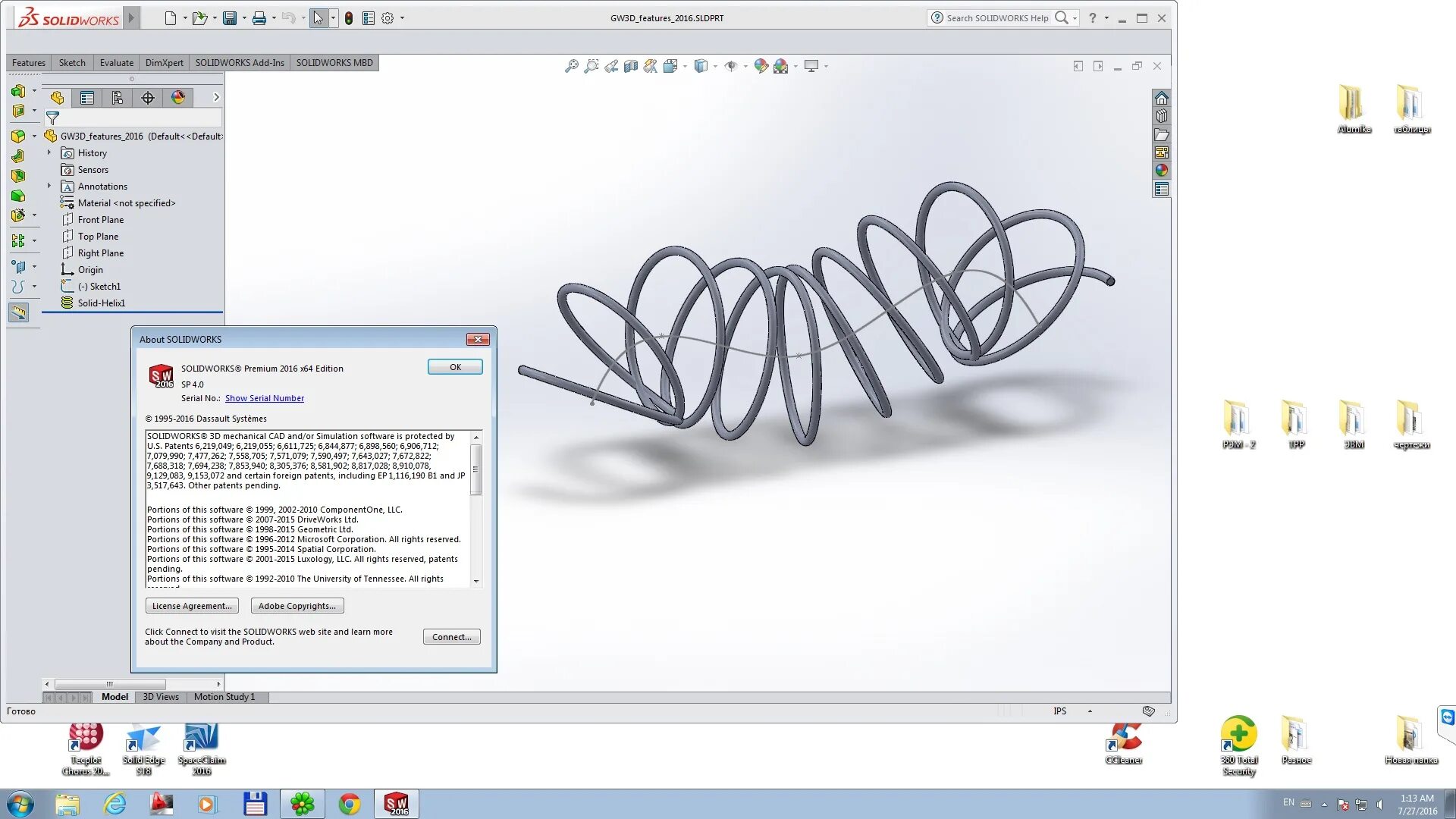1456x819 pixels.
Task: Click the FeatureManager filter funnel
Action: tap(53, 118)
